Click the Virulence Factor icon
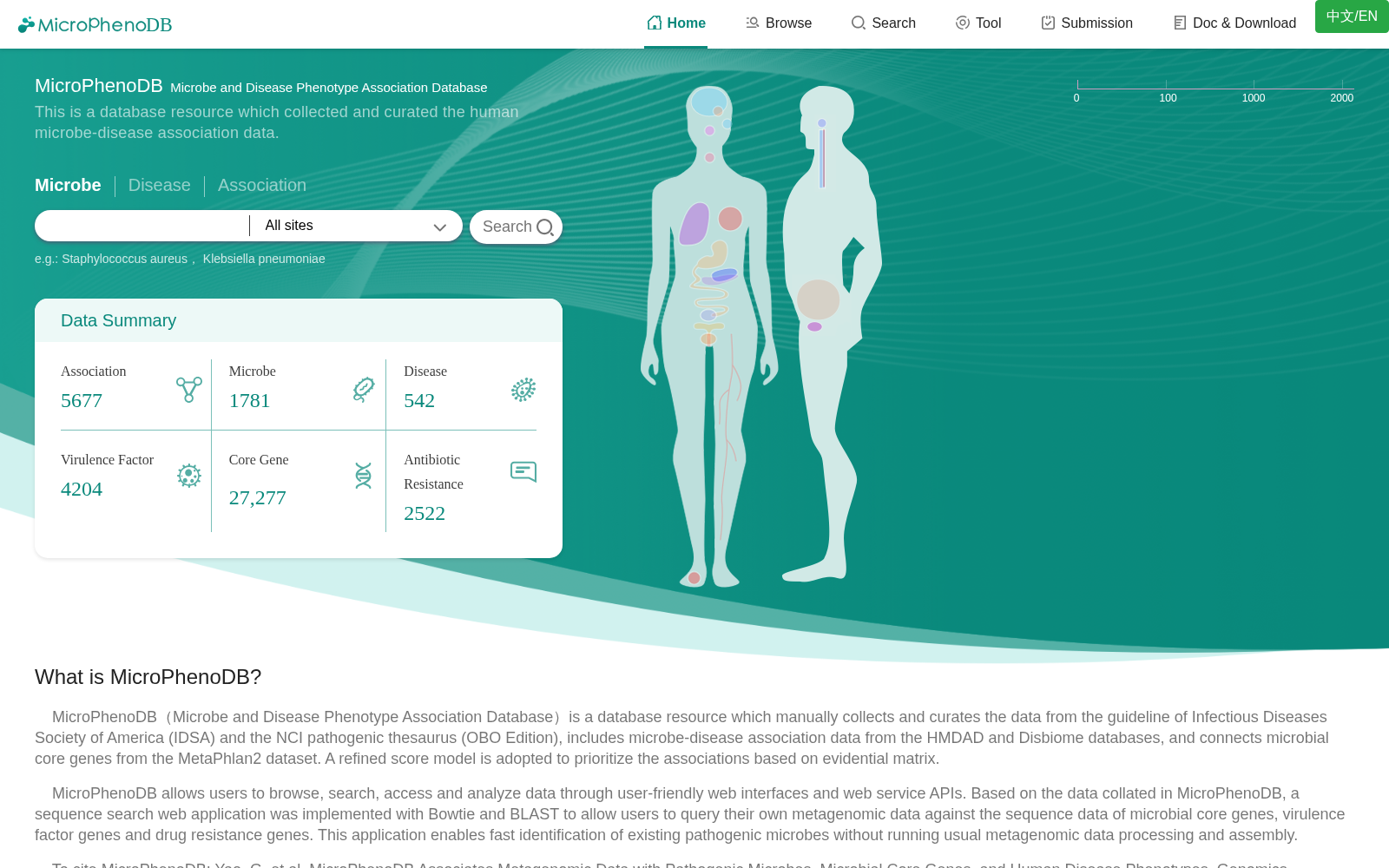 point(189,475)
